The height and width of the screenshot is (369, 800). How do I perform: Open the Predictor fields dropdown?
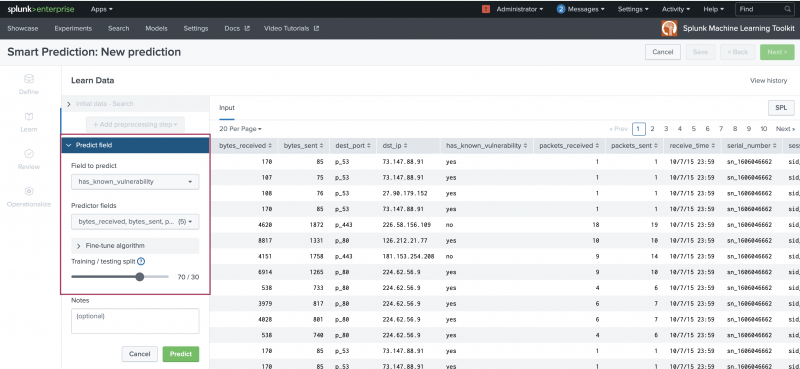click(x=135, y=222)
